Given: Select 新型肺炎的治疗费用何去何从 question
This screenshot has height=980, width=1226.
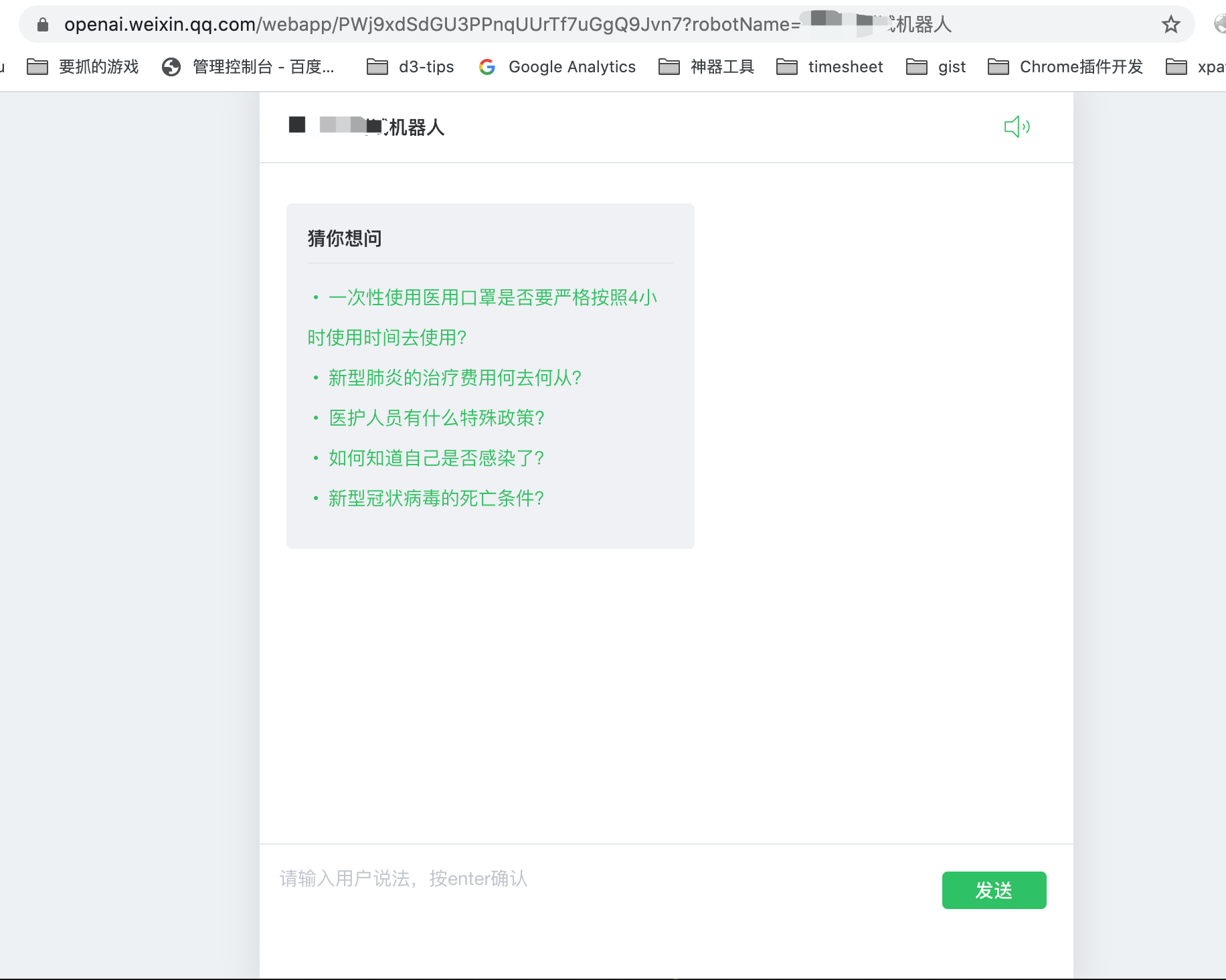Looking at the screenshot, I should pos(454,378).
